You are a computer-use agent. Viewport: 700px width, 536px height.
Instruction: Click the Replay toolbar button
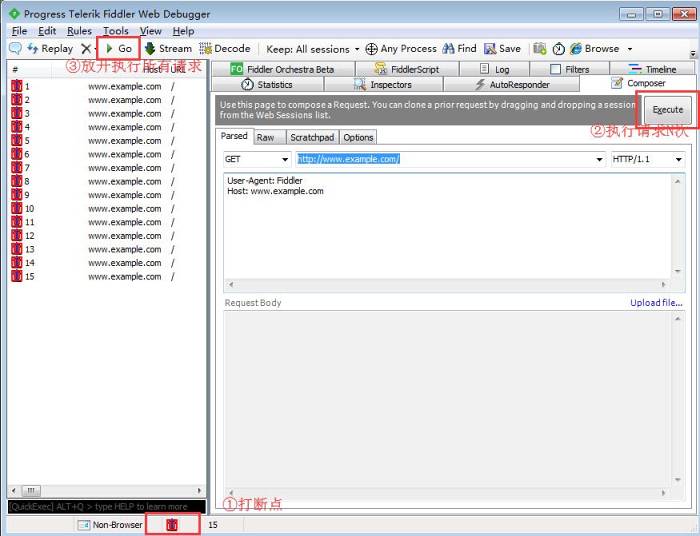(x=50, y=49)
